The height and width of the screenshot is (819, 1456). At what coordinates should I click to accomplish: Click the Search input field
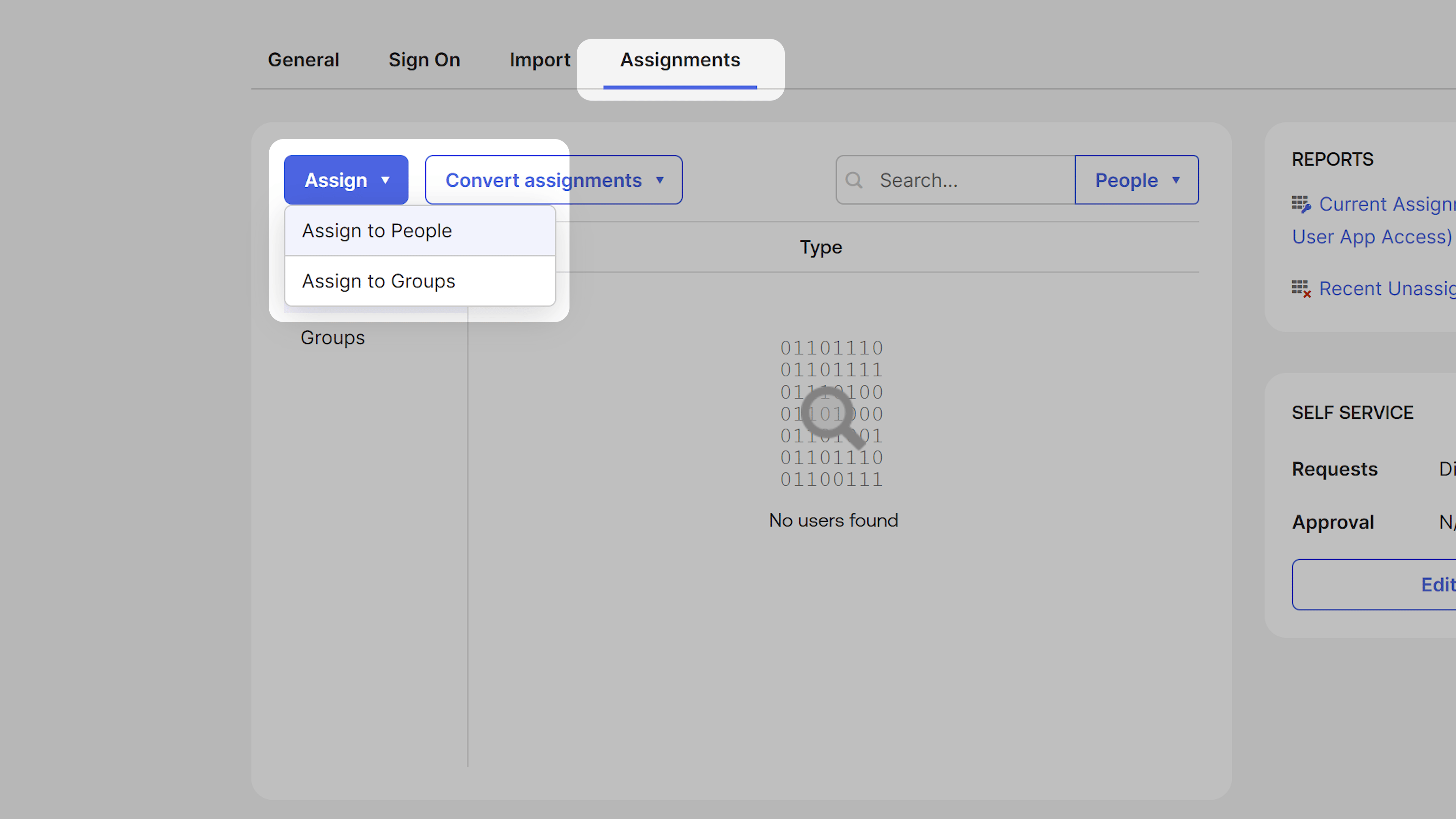click(955, 180)
